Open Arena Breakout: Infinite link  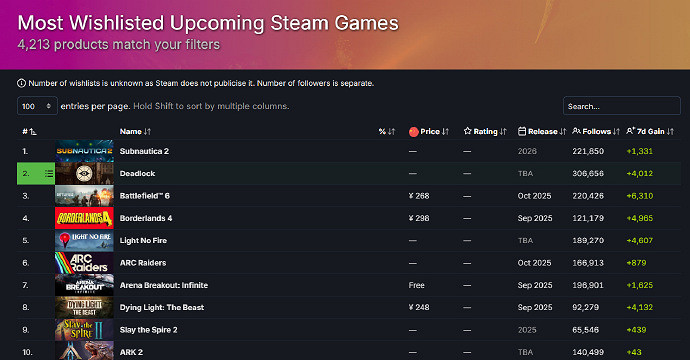click(x=164, y=285)
